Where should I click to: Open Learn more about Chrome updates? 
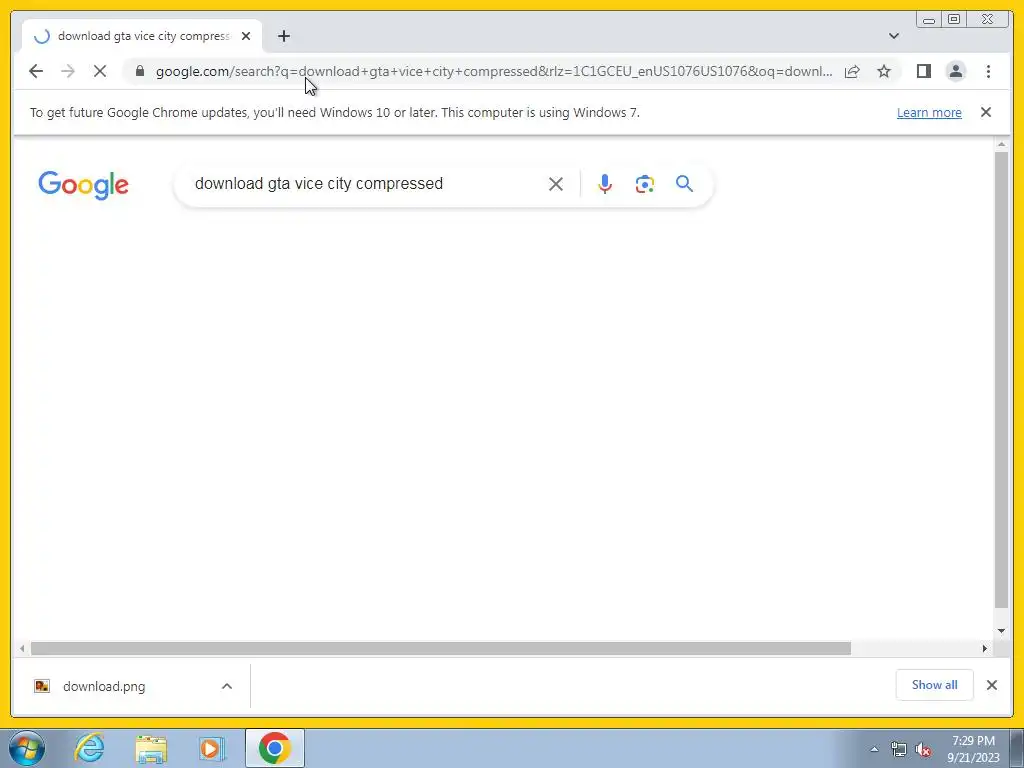[x=929, y=112]
